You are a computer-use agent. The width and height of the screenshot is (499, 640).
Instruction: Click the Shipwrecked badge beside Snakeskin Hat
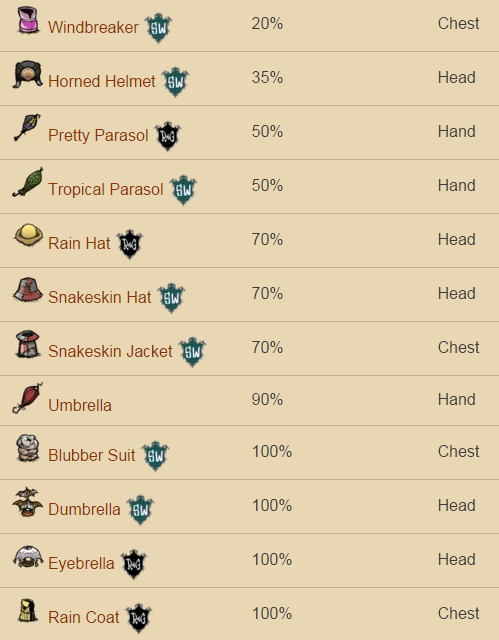[x=171, y=298]
